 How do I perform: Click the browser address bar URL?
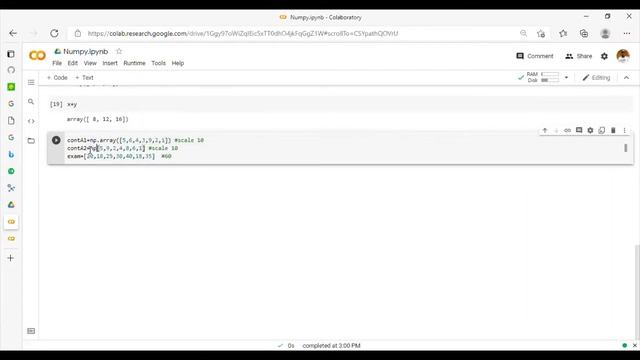pyautogui.click(x=242, y=33)
